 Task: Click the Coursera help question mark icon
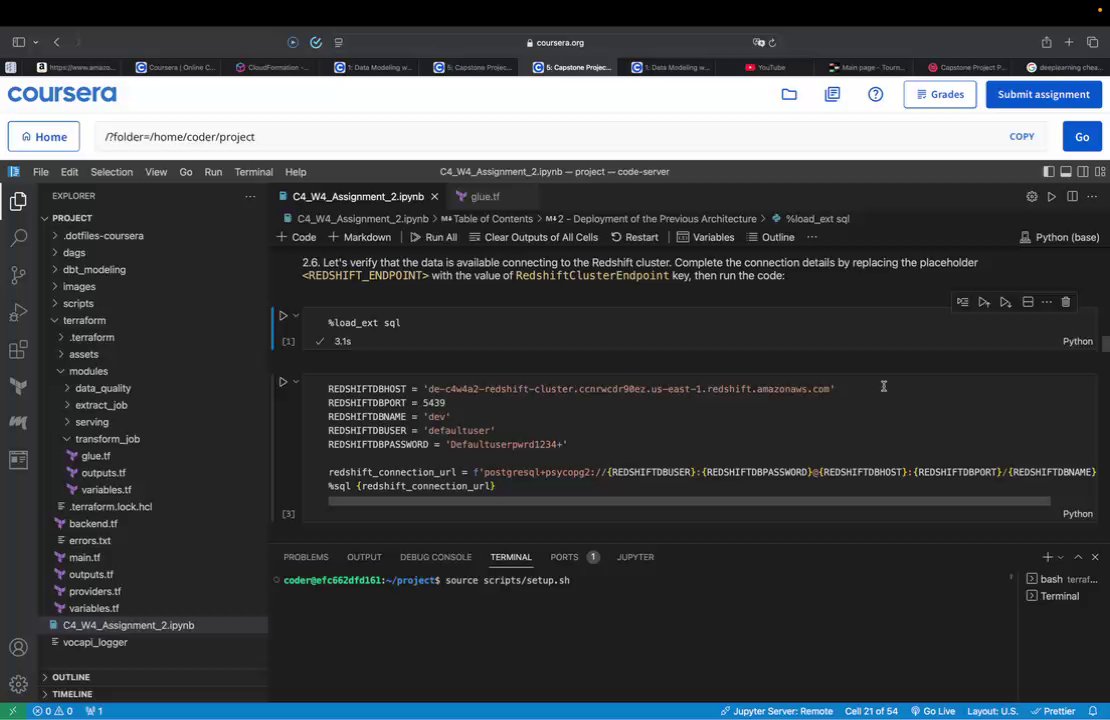pyautogui.click(x=875, y=94)
